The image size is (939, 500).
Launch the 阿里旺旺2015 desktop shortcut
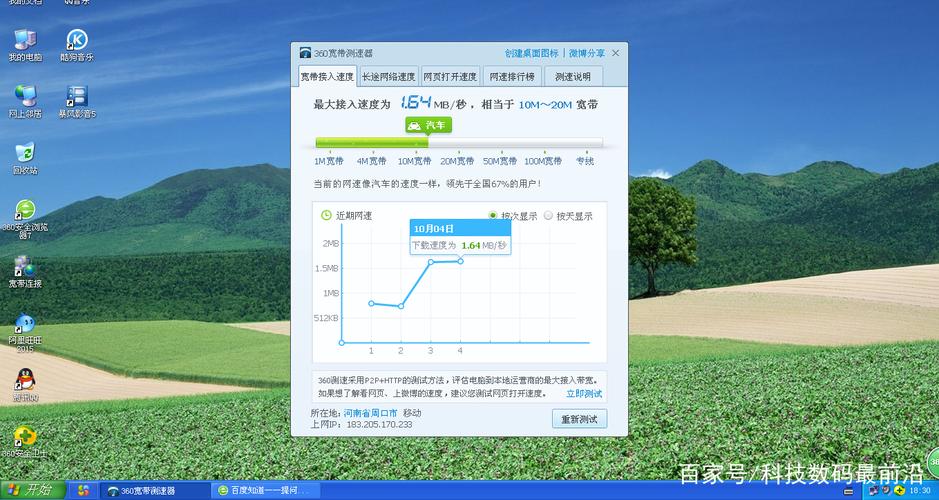point(25,332)
